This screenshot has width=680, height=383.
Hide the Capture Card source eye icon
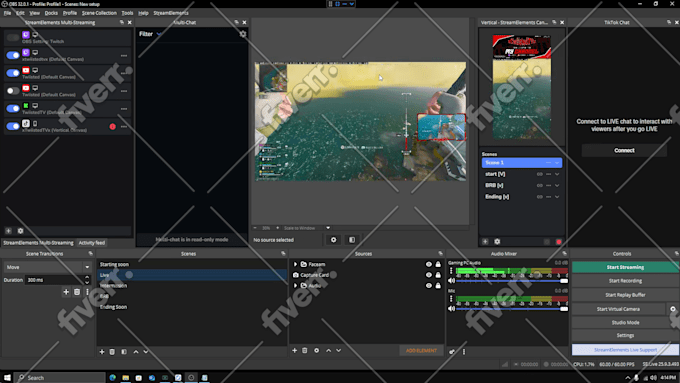pyautogui.click(x=428, y=275)
